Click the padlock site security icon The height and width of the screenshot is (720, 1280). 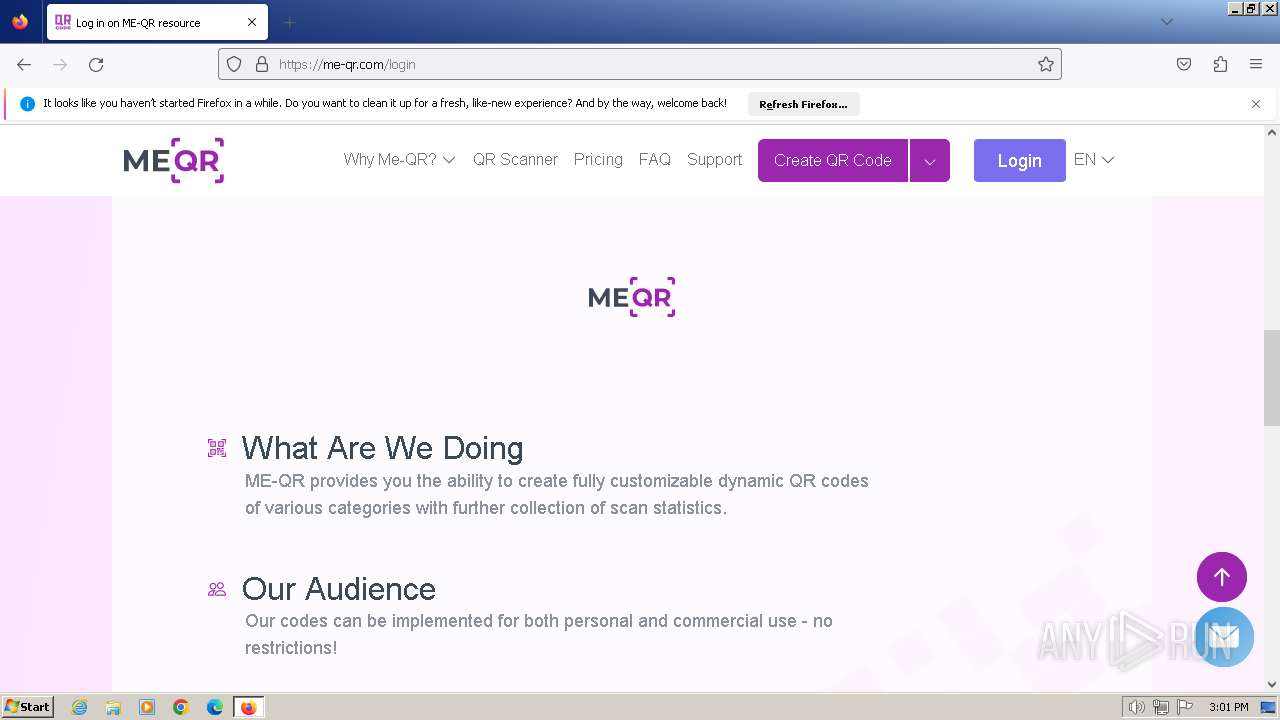(262, 64)
